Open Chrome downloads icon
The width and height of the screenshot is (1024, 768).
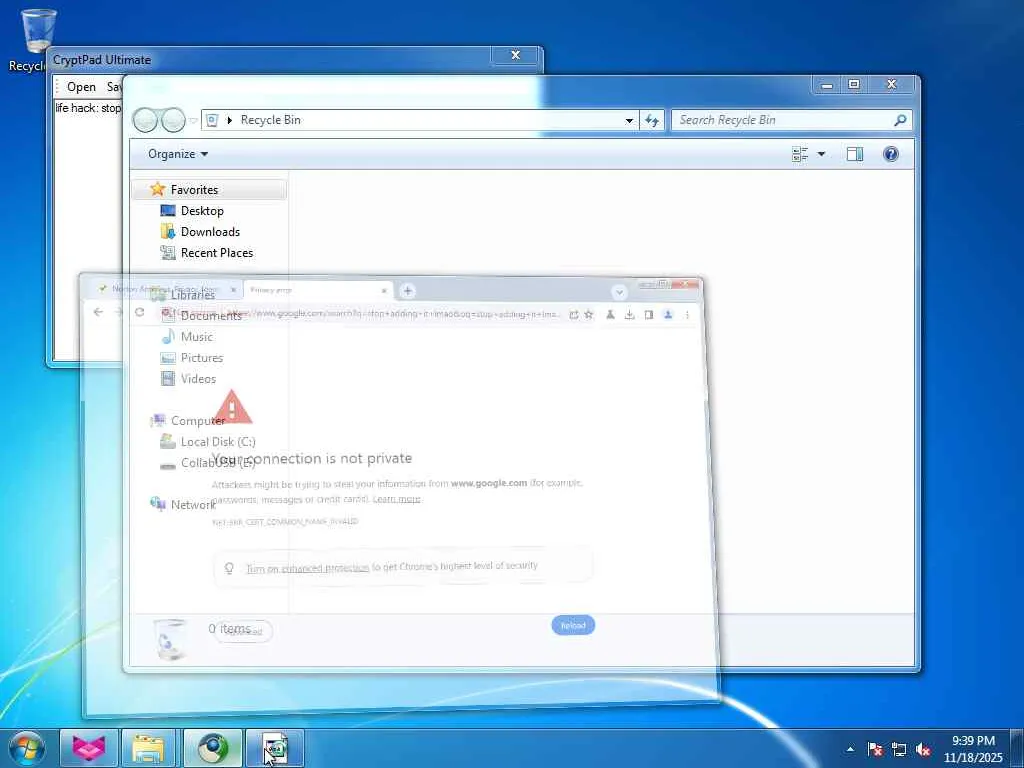(629, 315)
